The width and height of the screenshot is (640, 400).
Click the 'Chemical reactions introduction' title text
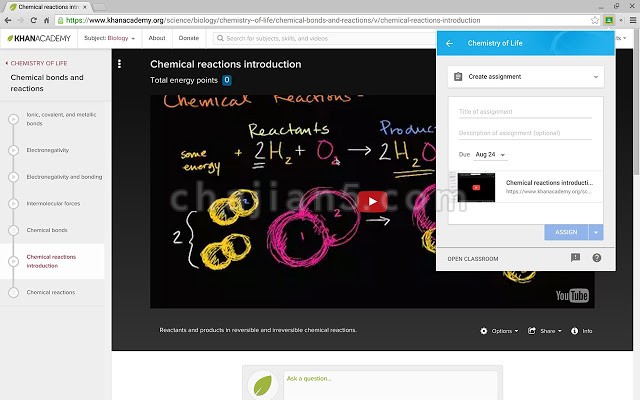click(225, 64)
